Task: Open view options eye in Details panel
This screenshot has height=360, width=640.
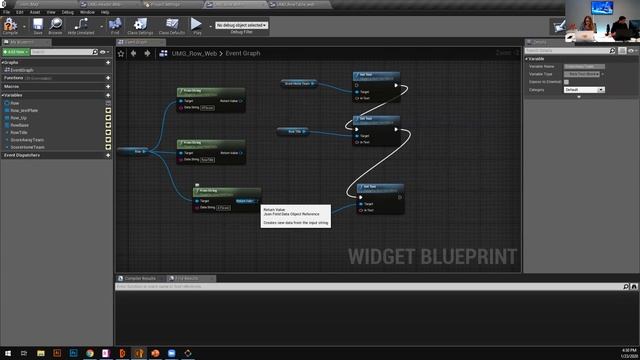Action: point(632,51)
